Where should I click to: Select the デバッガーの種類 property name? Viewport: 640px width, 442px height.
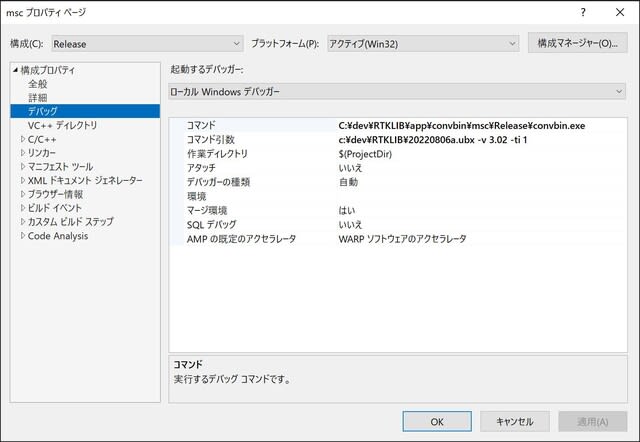pos(218,182)
